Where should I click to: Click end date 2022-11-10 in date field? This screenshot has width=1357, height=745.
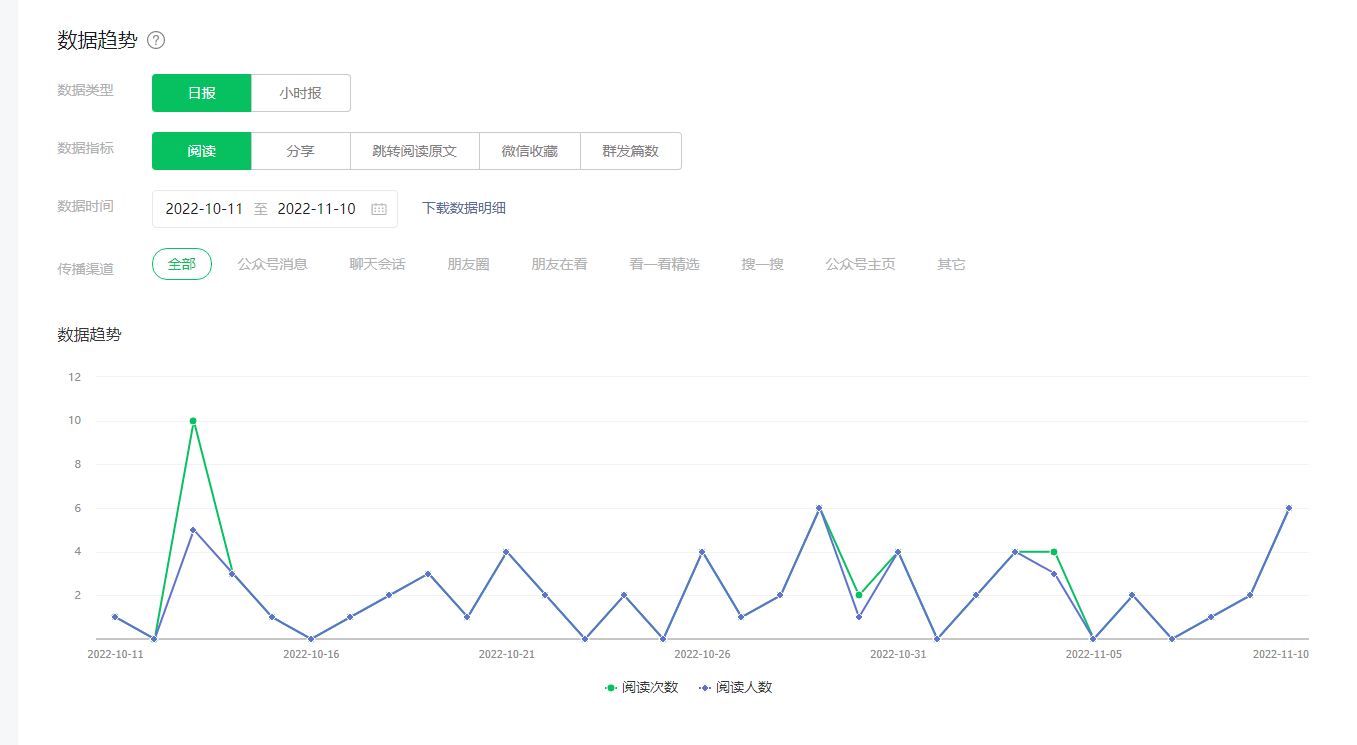pyautogui.click(x=316, y=209)
